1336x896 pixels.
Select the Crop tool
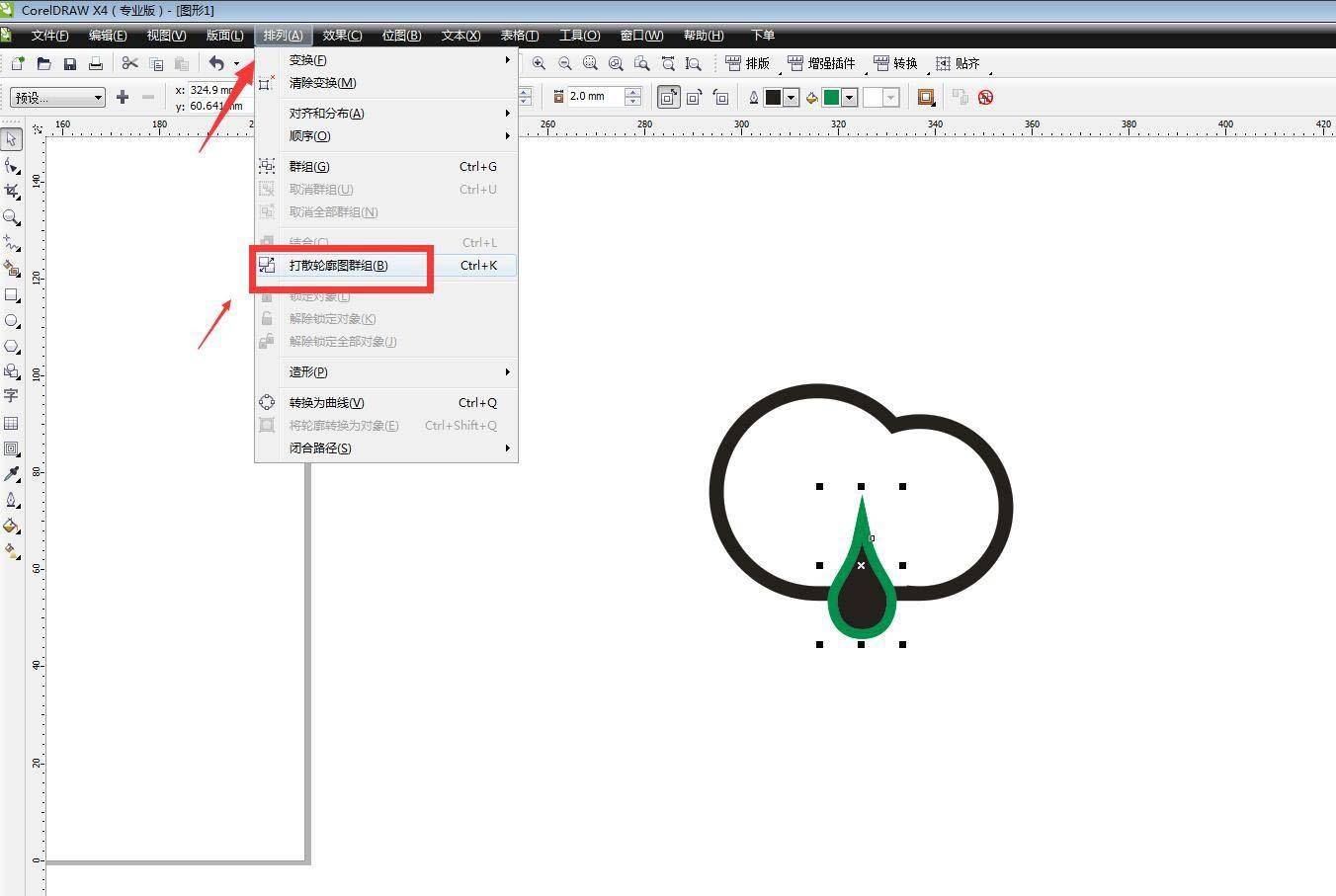(x=12, y=191)
